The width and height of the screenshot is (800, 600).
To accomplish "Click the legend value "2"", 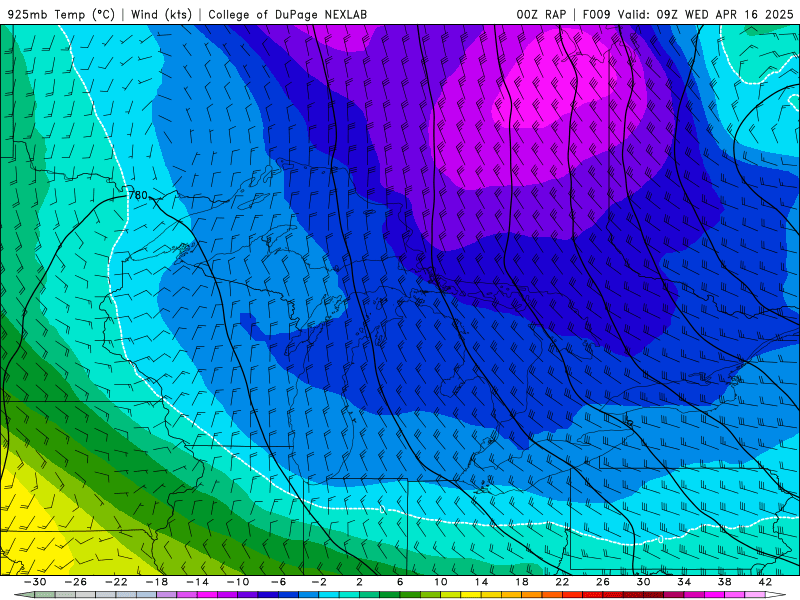I will pos(359,582).
